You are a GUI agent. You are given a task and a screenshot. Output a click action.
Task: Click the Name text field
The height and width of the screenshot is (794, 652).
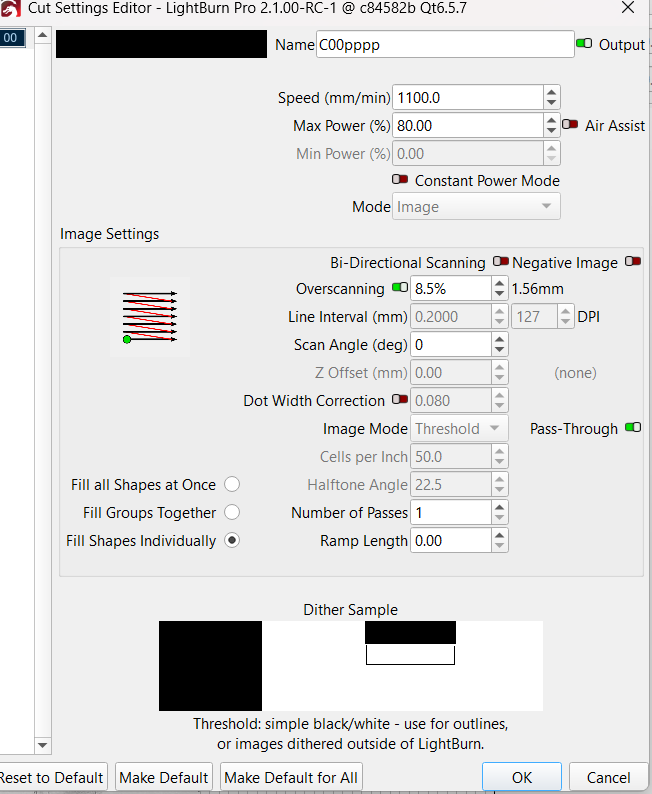click(444, 45)
